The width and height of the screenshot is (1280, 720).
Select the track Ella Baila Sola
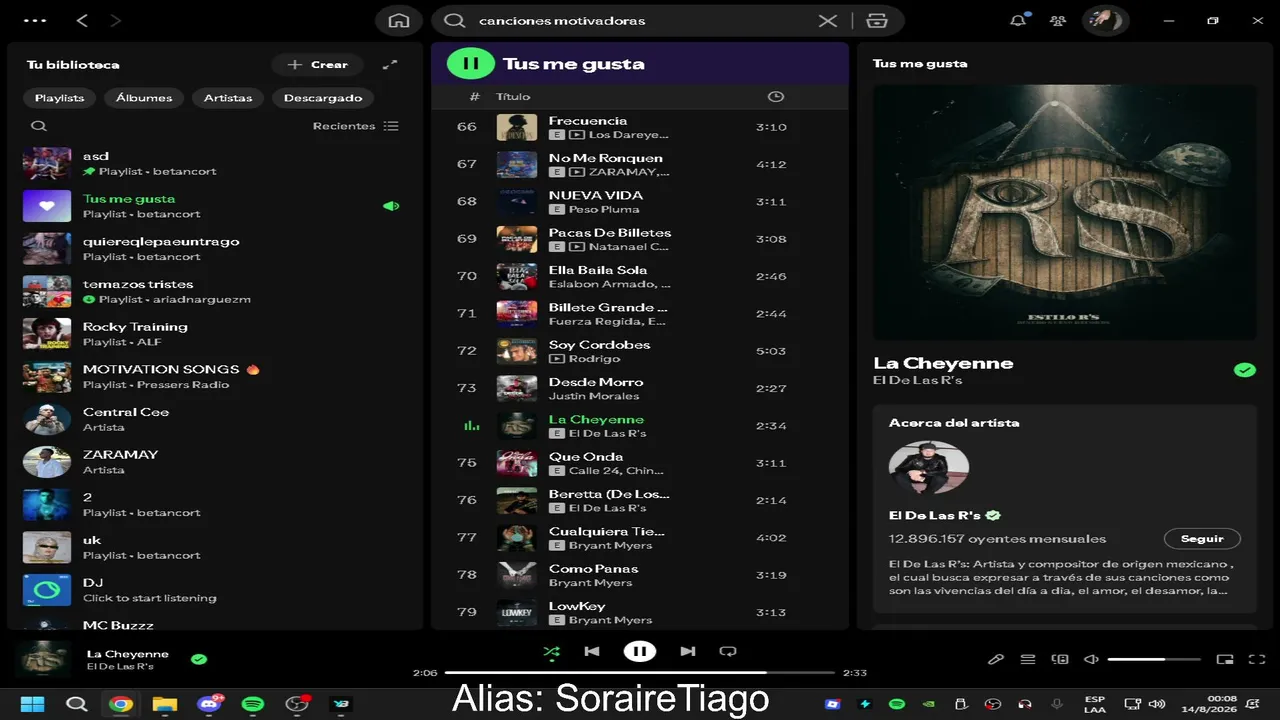640,276
